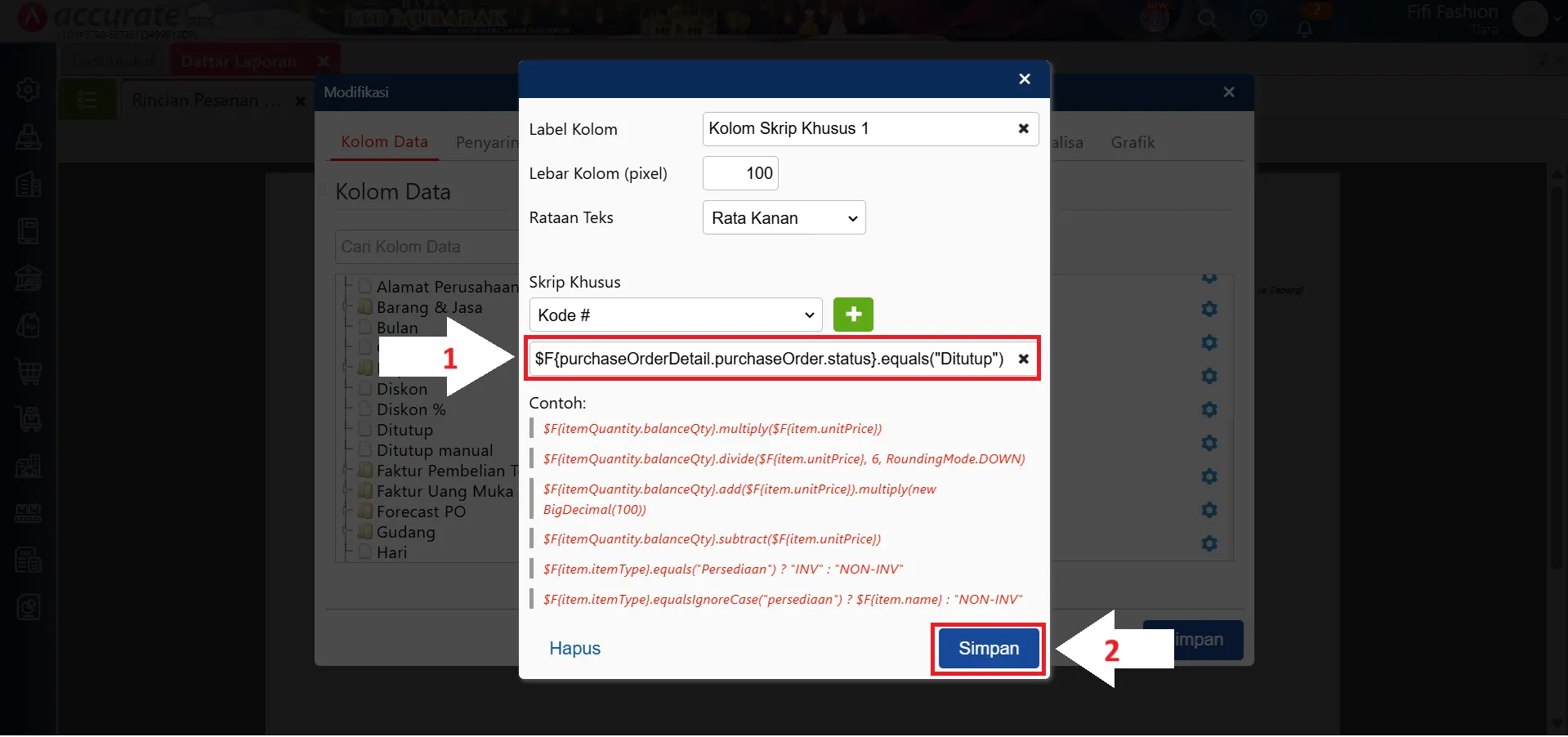The image size is (1568, 737).
Task: Open the gear settings icon in left sidebar
Action: (29, 89)
